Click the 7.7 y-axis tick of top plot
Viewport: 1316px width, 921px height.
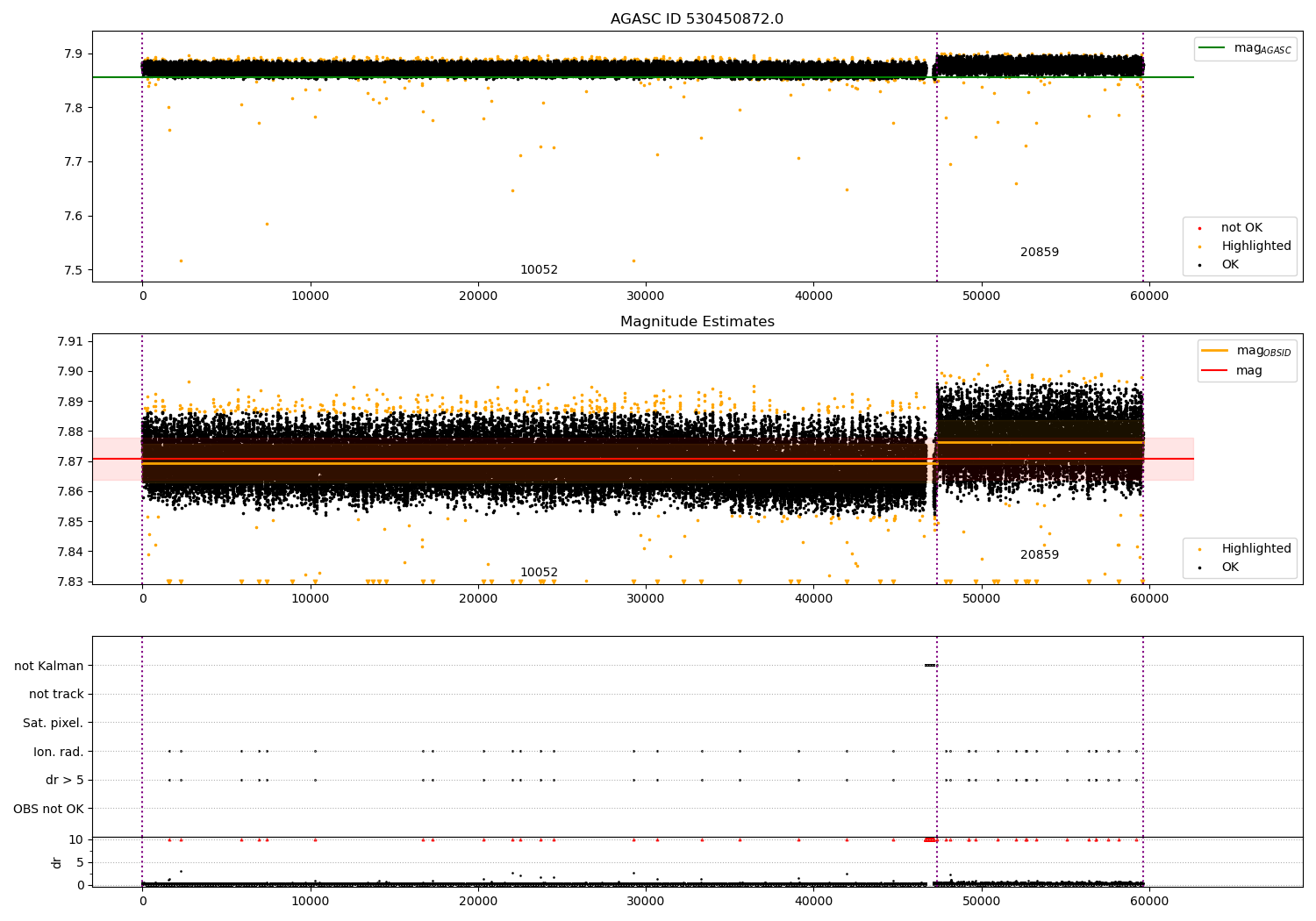pyautogui.click(x=74, y=162)
